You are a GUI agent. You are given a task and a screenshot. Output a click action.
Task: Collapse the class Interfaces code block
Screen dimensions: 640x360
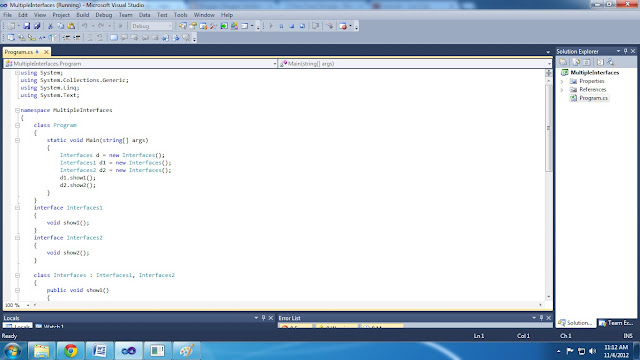pos(17,275)
